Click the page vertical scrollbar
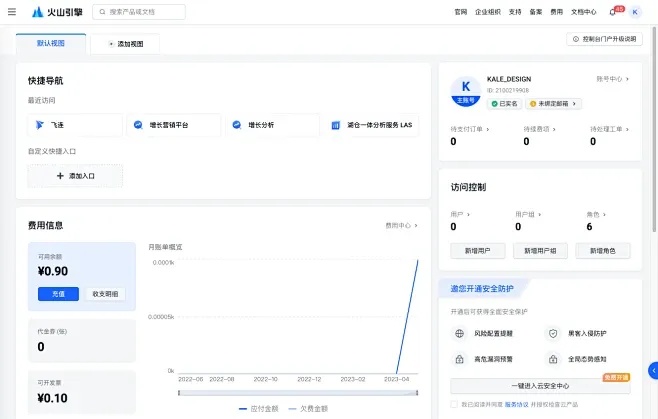This screenshot has height=419, width=658. [654, 128]
